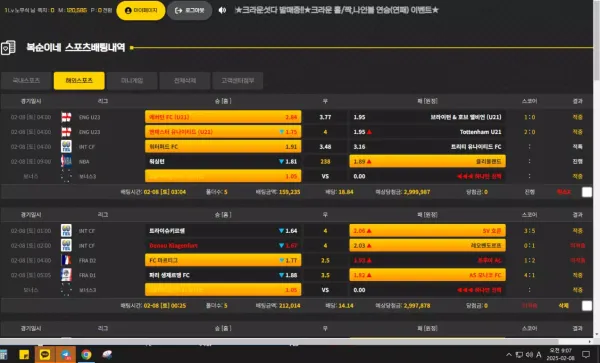Click the draw odds 3.77 cell

point(325,117)
